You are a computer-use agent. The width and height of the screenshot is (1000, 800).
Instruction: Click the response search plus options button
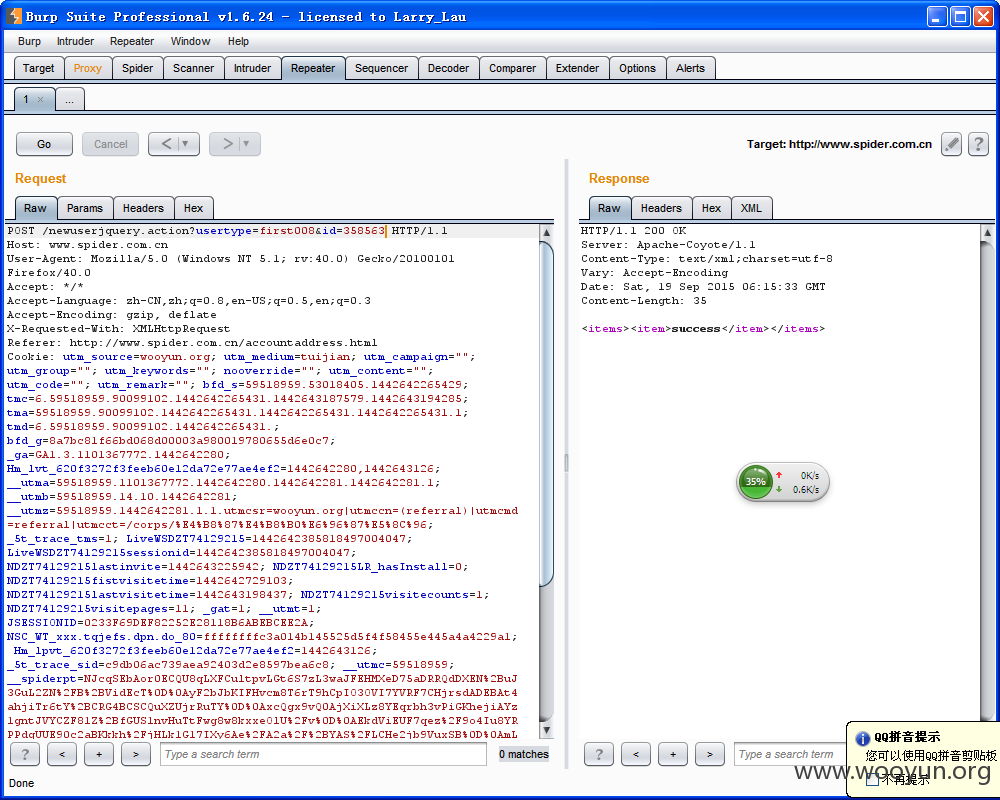tap(673, 754)
